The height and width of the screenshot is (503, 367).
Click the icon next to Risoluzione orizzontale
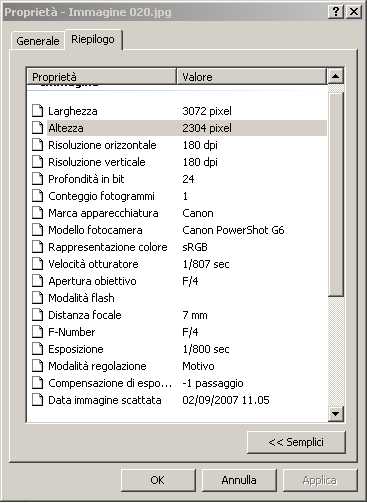(38, 145)
